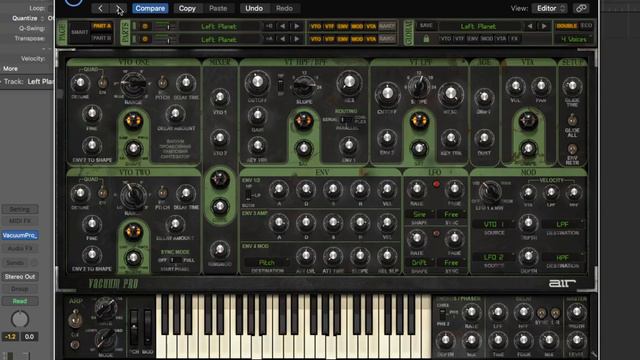Click the LFO 1 rate knob
This screenshot has height=360, width=640.
coord(417,189)
